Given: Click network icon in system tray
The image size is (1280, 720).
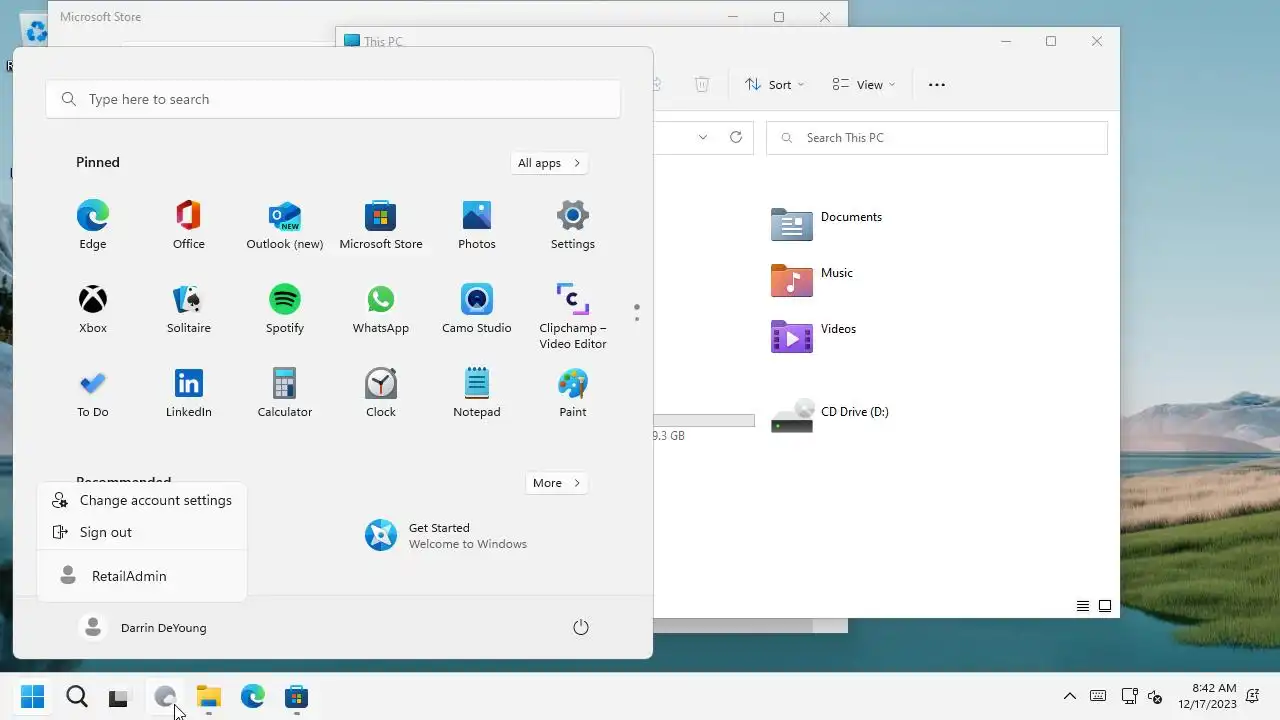Looking at the screenshot, I should point(1129,696).
